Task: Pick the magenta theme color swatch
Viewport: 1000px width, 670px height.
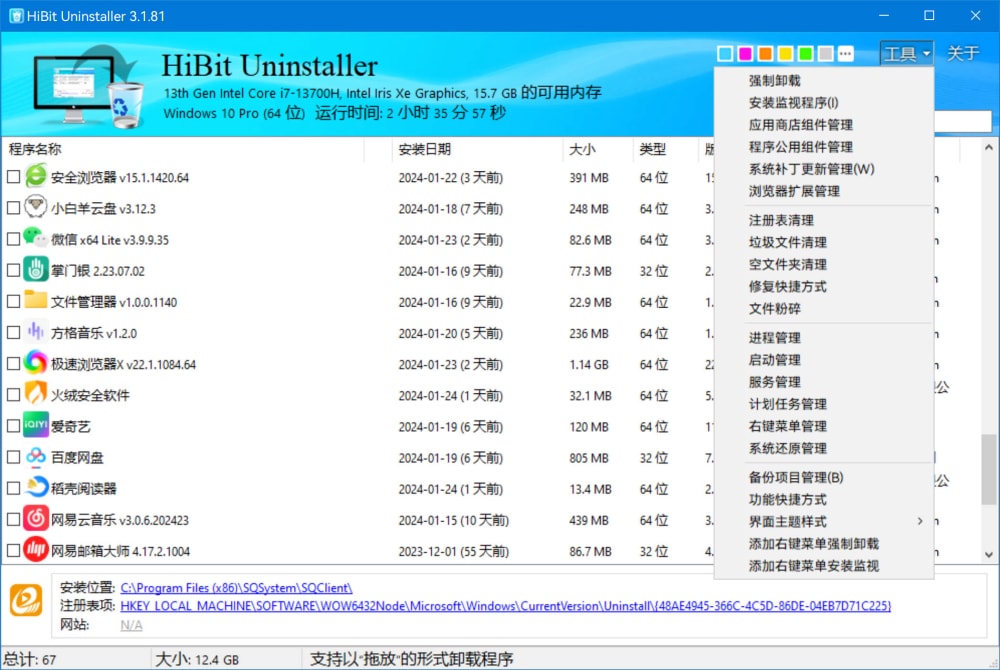Action: (745, 54)
